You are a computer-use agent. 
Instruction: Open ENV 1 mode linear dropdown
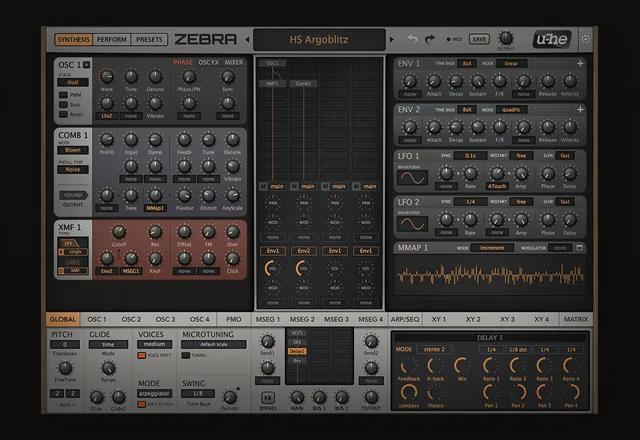point(511,64)
